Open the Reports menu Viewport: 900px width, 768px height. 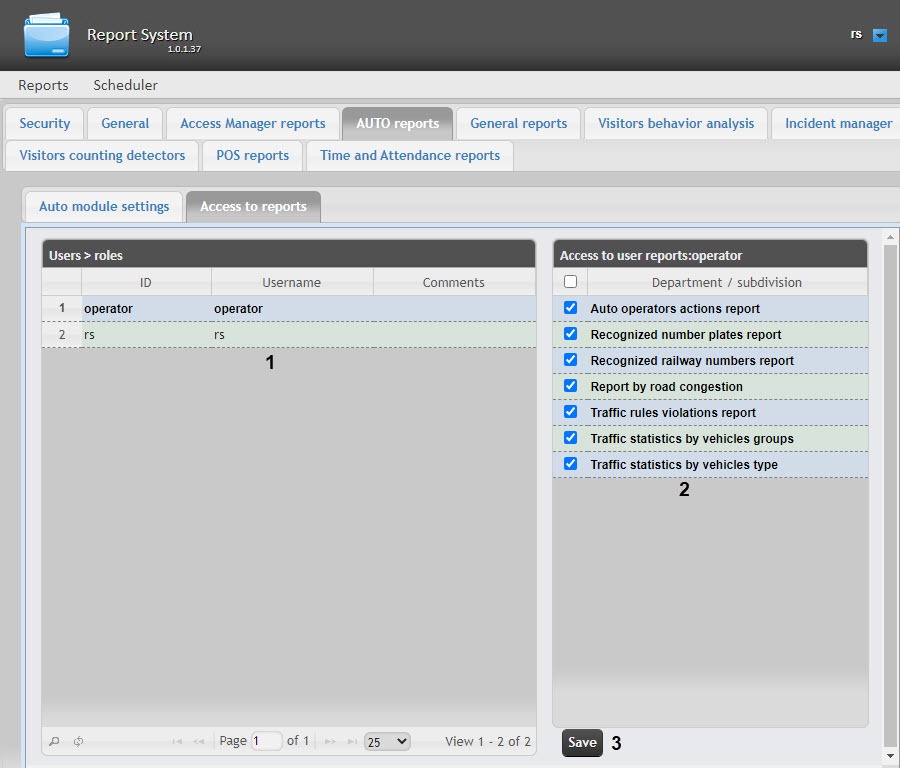(43, 85)
